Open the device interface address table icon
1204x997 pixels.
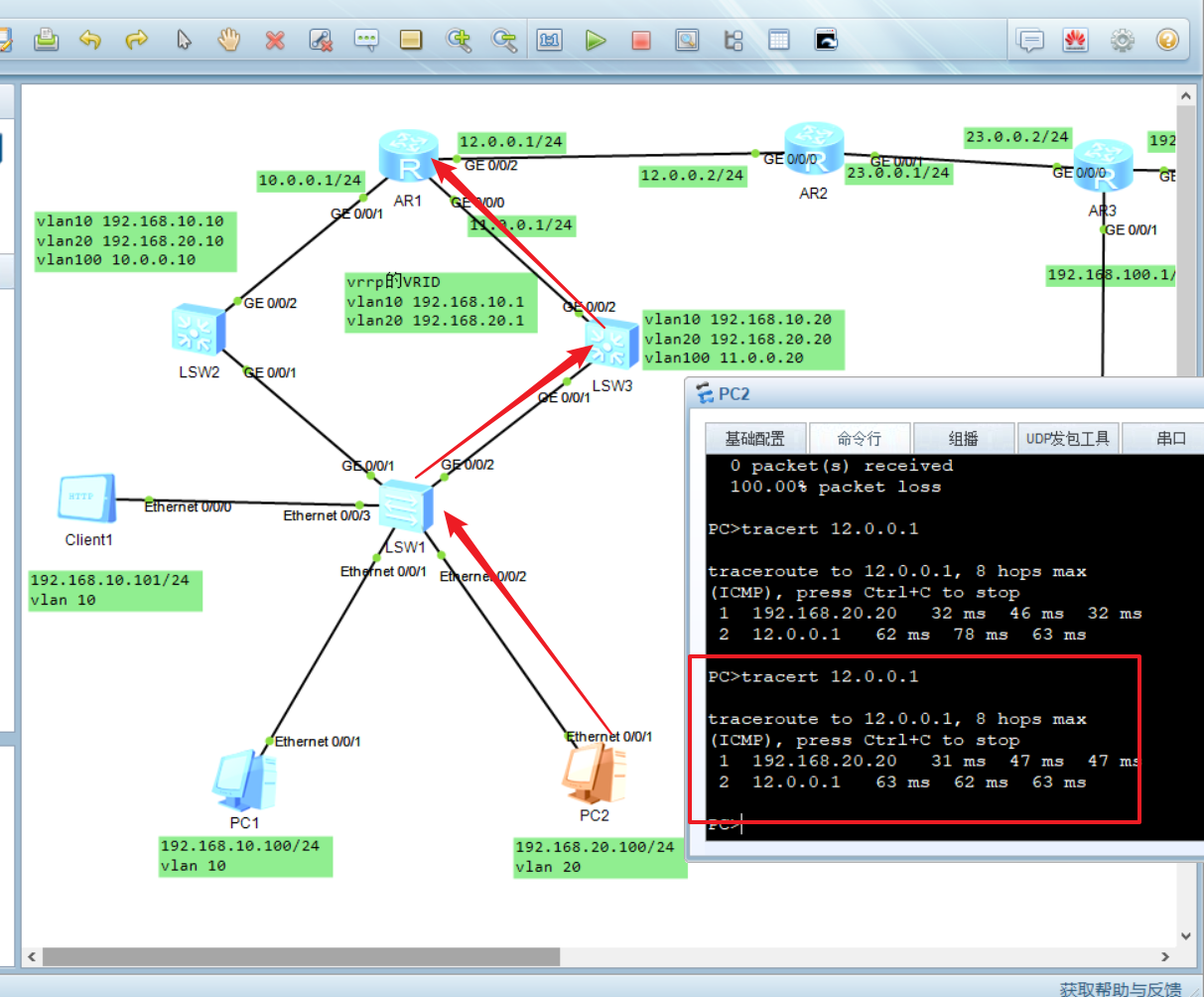coord(779,40)
